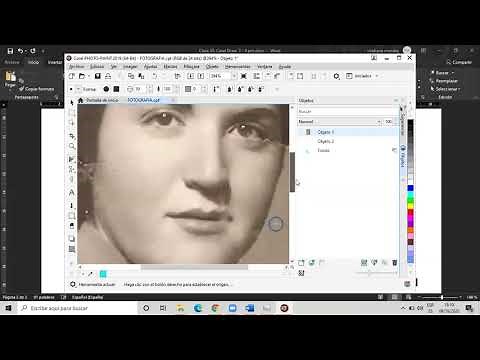The height and width of the screenshot is (360, 480).
Task: Open the Word Insertar ribbon tab
Action: 54,62
